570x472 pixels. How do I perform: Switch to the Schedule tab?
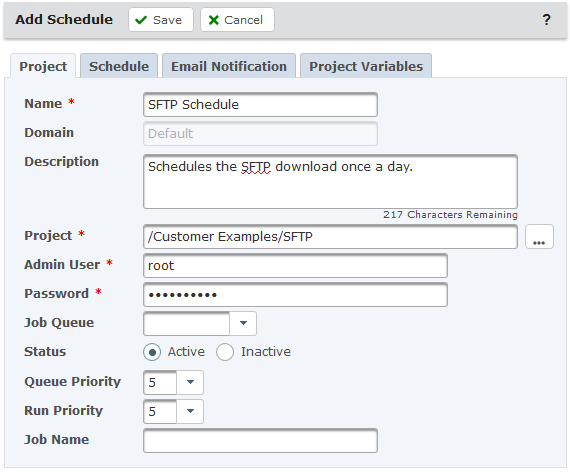pos(119,66)
